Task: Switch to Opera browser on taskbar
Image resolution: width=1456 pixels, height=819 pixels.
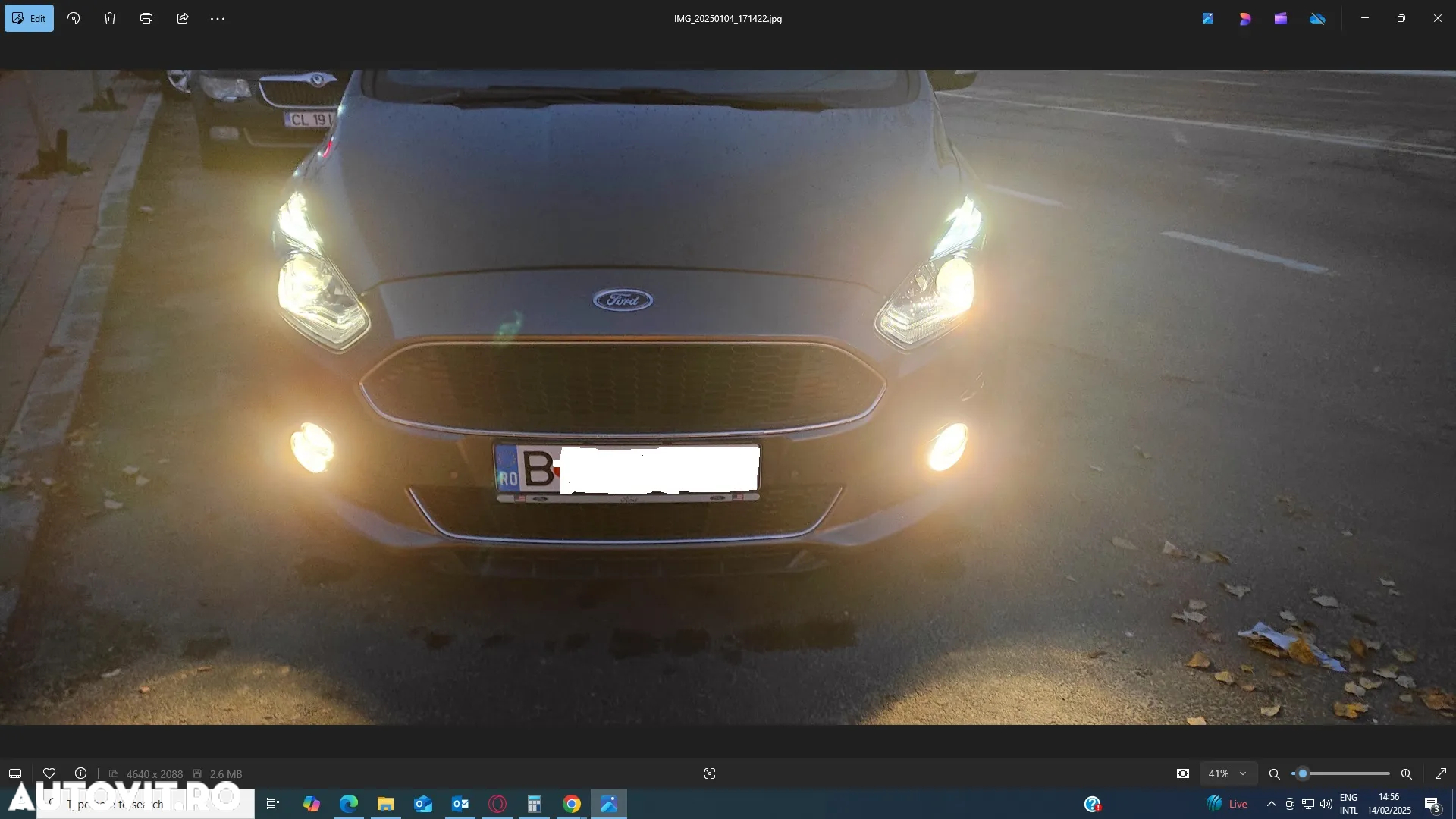Action: tap(497, 804)
